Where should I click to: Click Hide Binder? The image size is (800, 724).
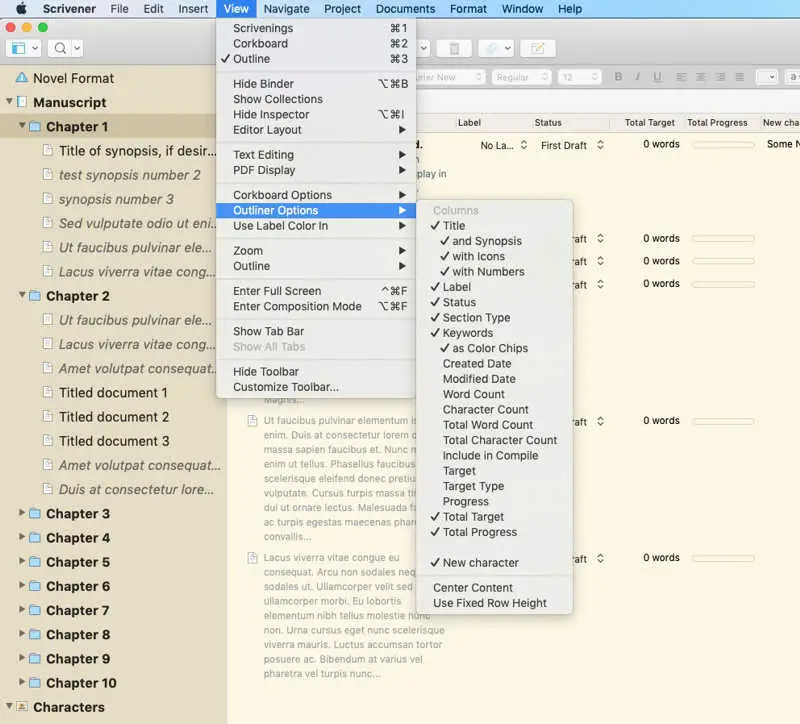[x=316, y=84]
